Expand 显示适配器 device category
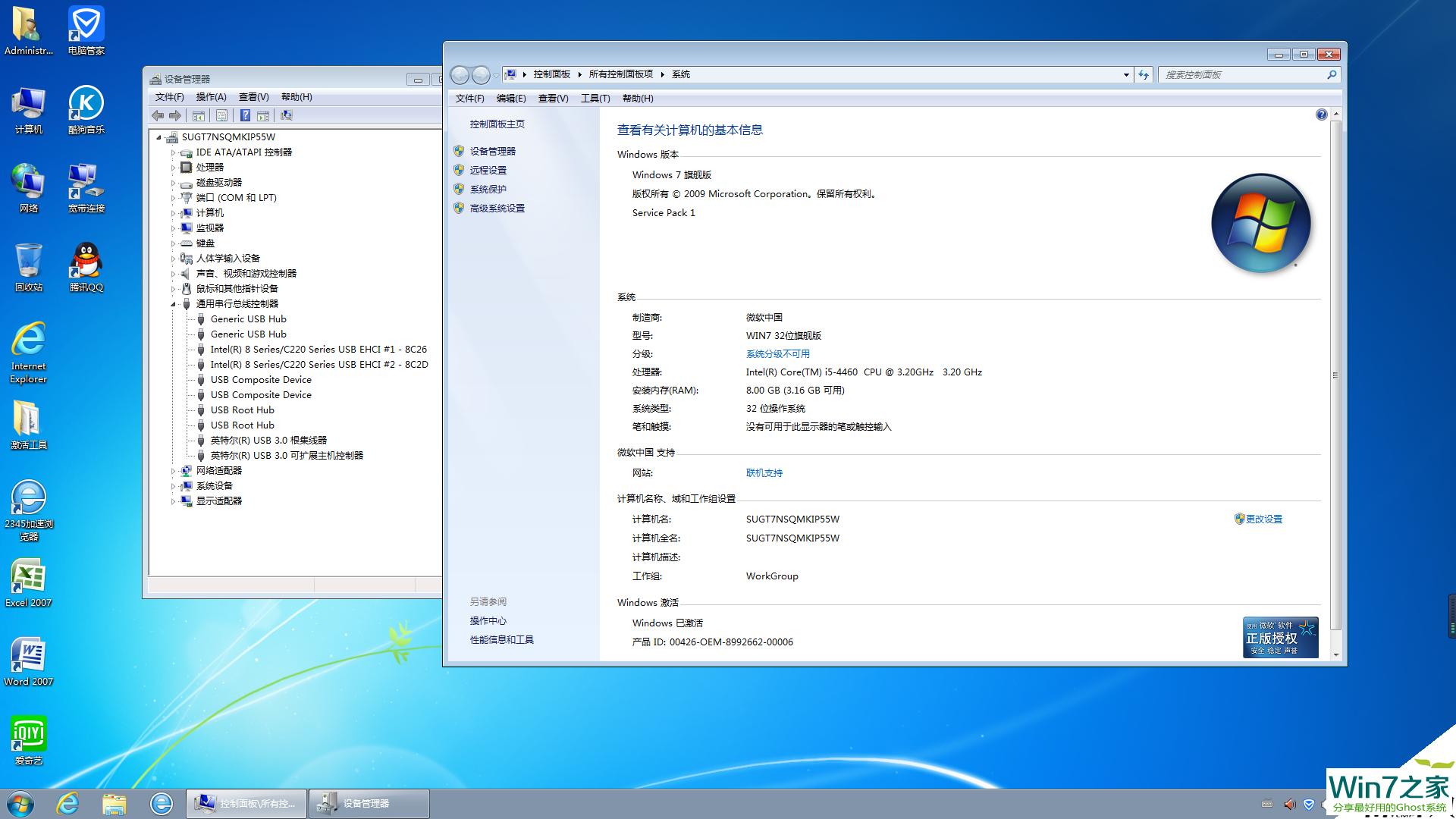 point(173,501)
